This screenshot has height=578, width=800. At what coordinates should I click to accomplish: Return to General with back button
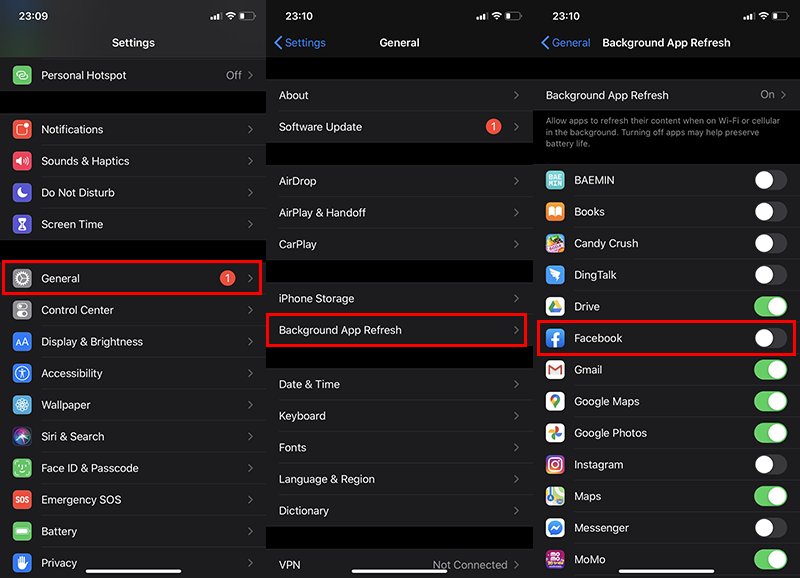[x=566, y=43]
